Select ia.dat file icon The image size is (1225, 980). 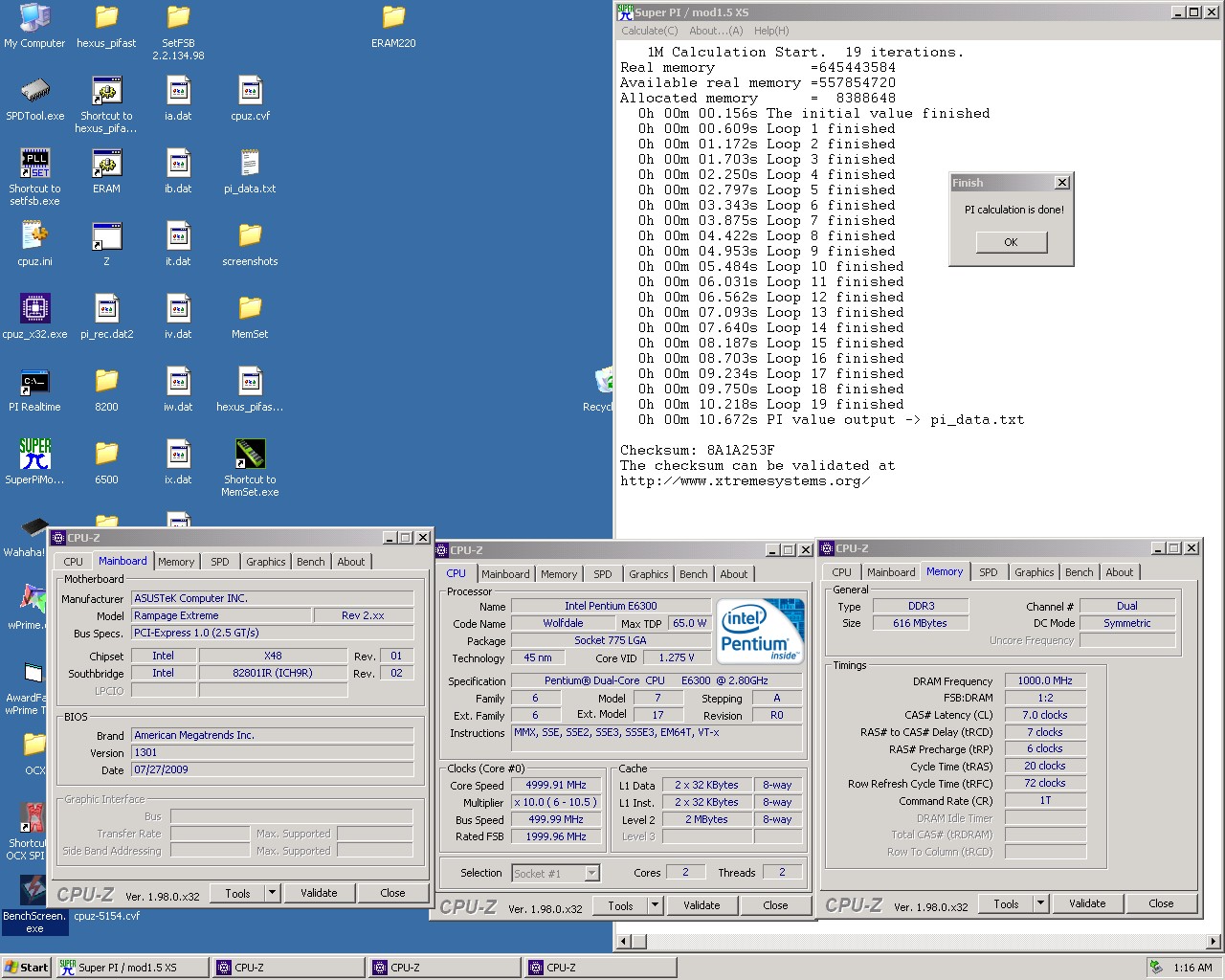(178, 100)
